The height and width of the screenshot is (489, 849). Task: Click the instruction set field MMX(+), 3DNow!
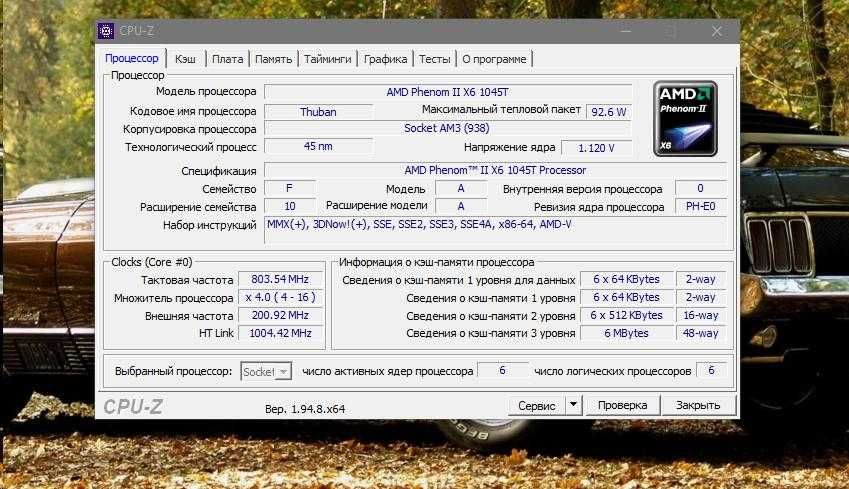tap(495, 230)
